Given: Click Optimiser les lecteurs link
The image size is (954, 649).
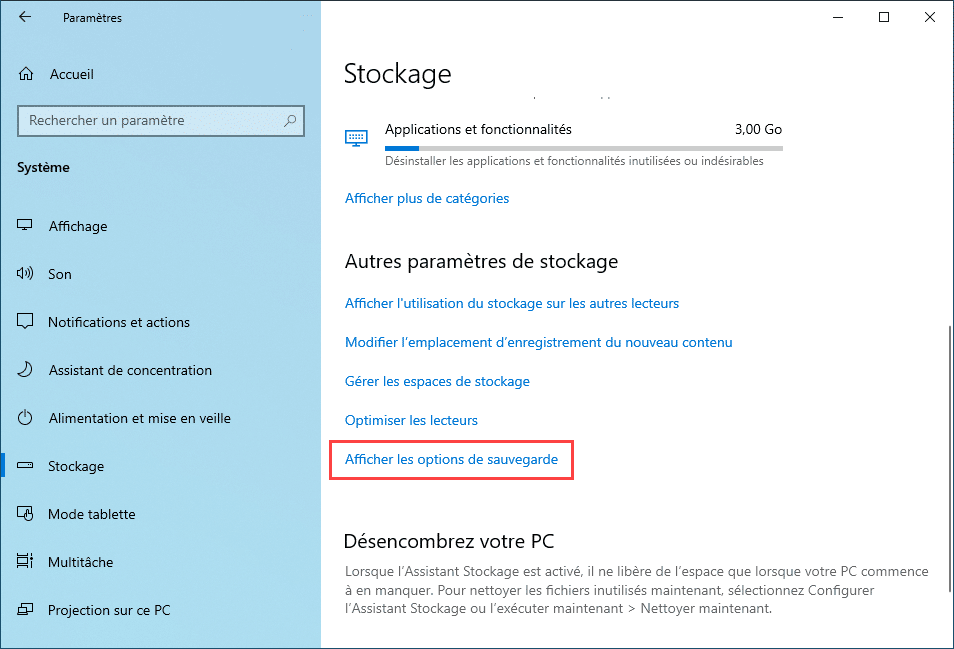Looking at the screenshot, I should pyautogui.click(x=411, y=420).
